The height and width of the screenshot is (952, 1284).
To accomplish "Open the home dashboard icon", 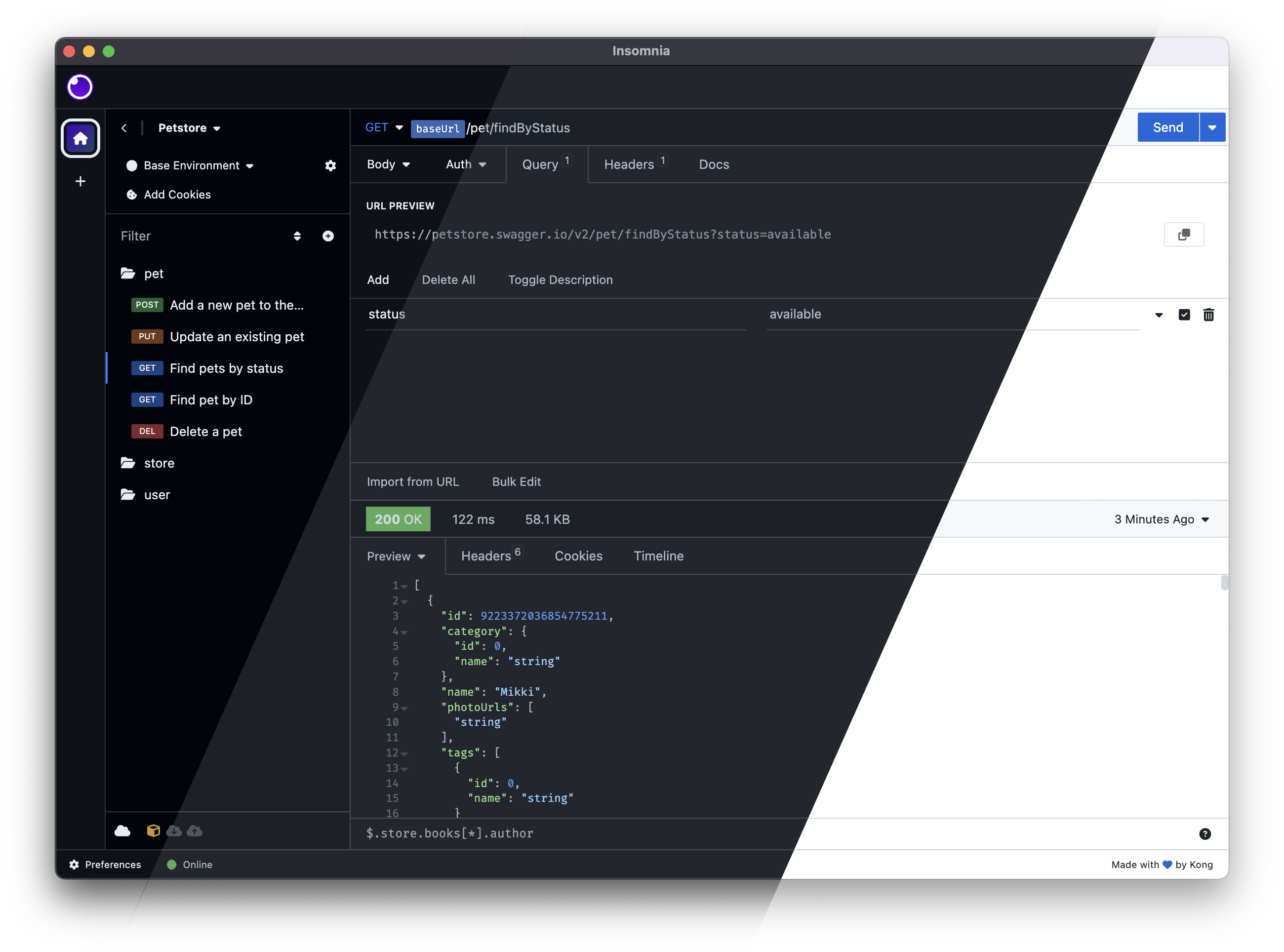I will click(x=80, y=138).
